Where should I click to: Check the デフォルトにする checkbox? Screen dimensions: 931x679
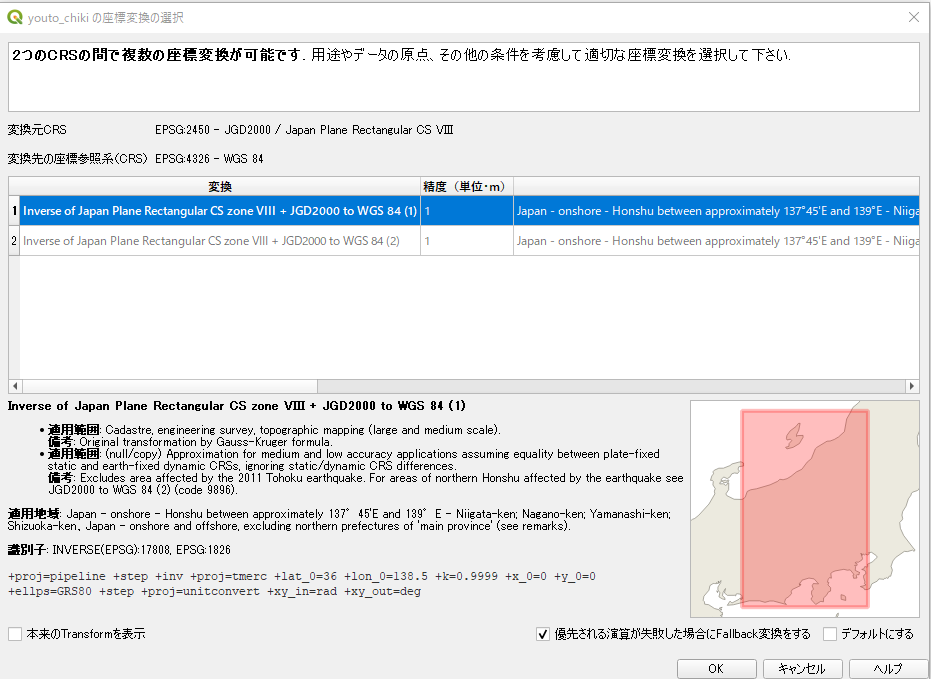click(830, 634)
